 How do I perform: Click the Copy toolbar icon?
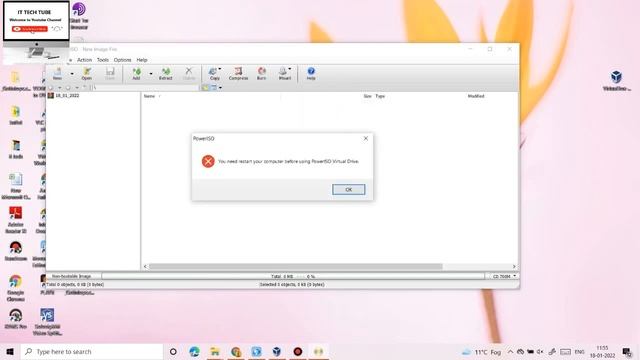click(x=214, y=74)
